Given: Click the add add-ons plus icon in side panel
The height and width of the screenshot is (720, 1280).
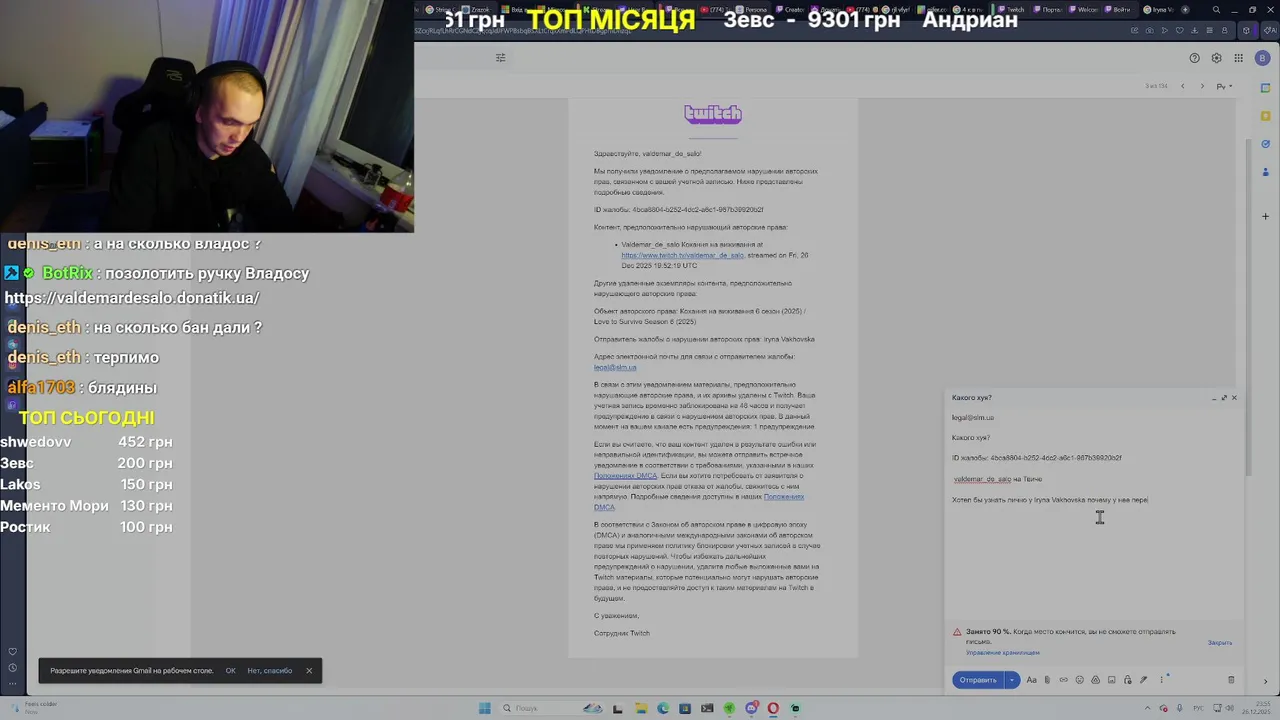Looking at the screenshot, I should [x=1265, y=216].
